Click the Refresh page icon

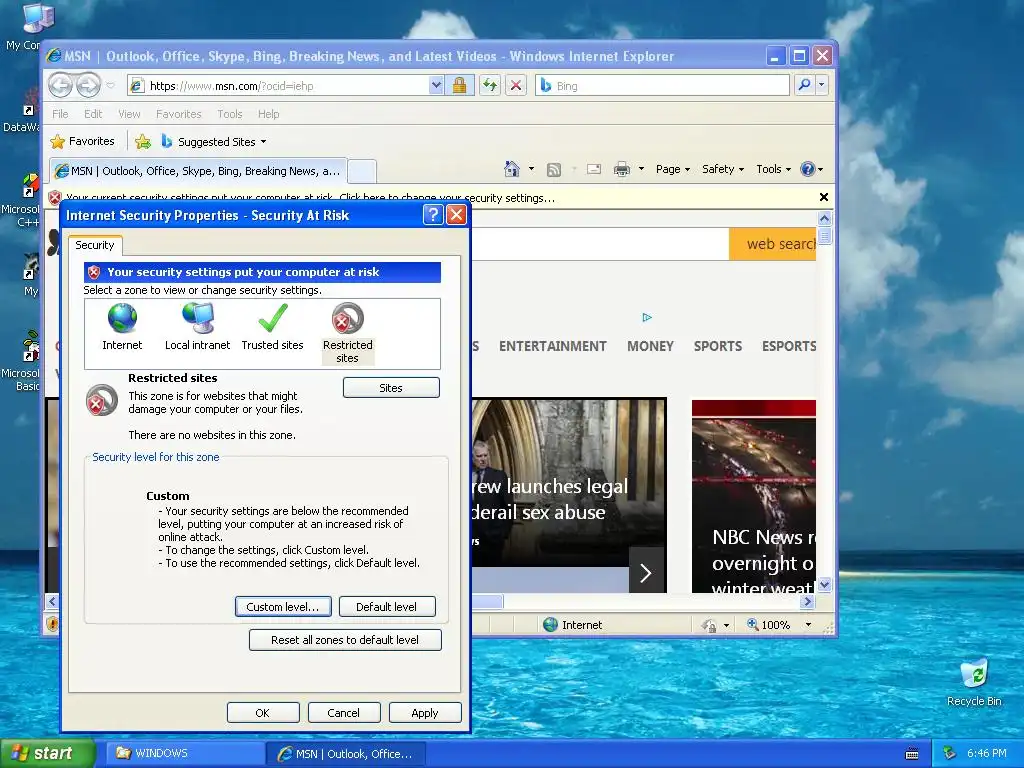pos(490,86)
